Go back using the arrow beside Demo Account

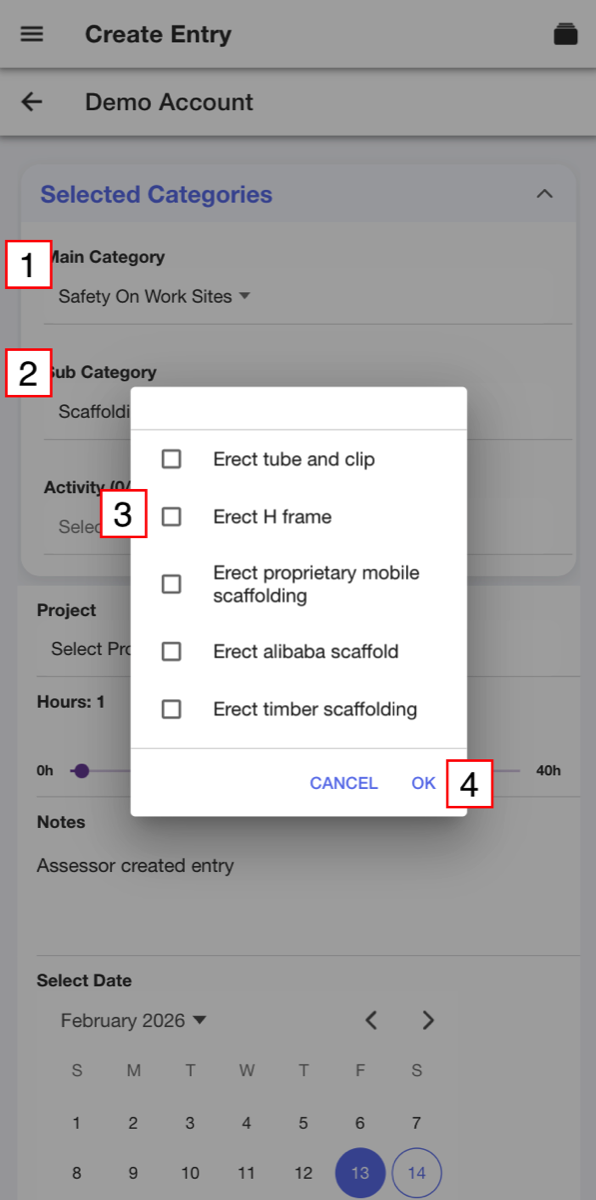tap(32, 102)
